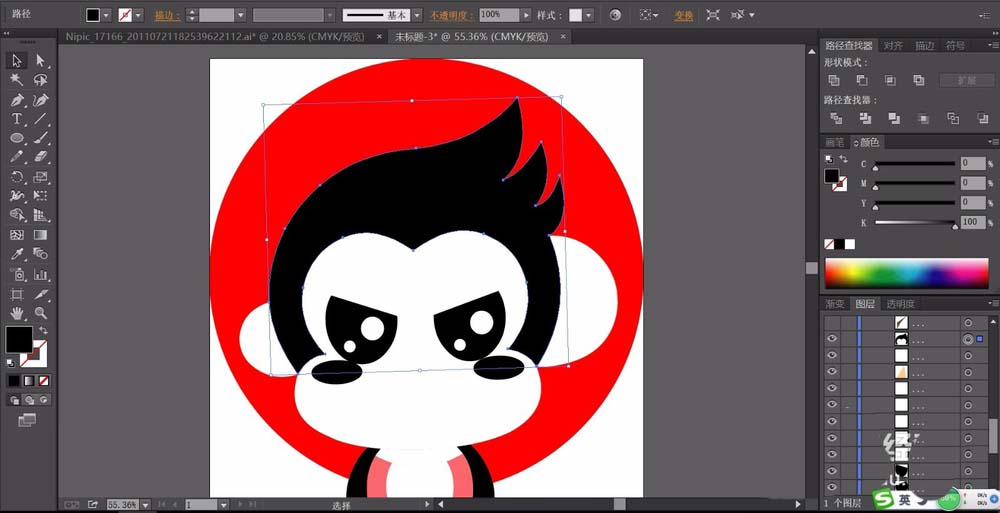
Task: Set toolbar paint mode to Gradient
Action: coord(29,381)
